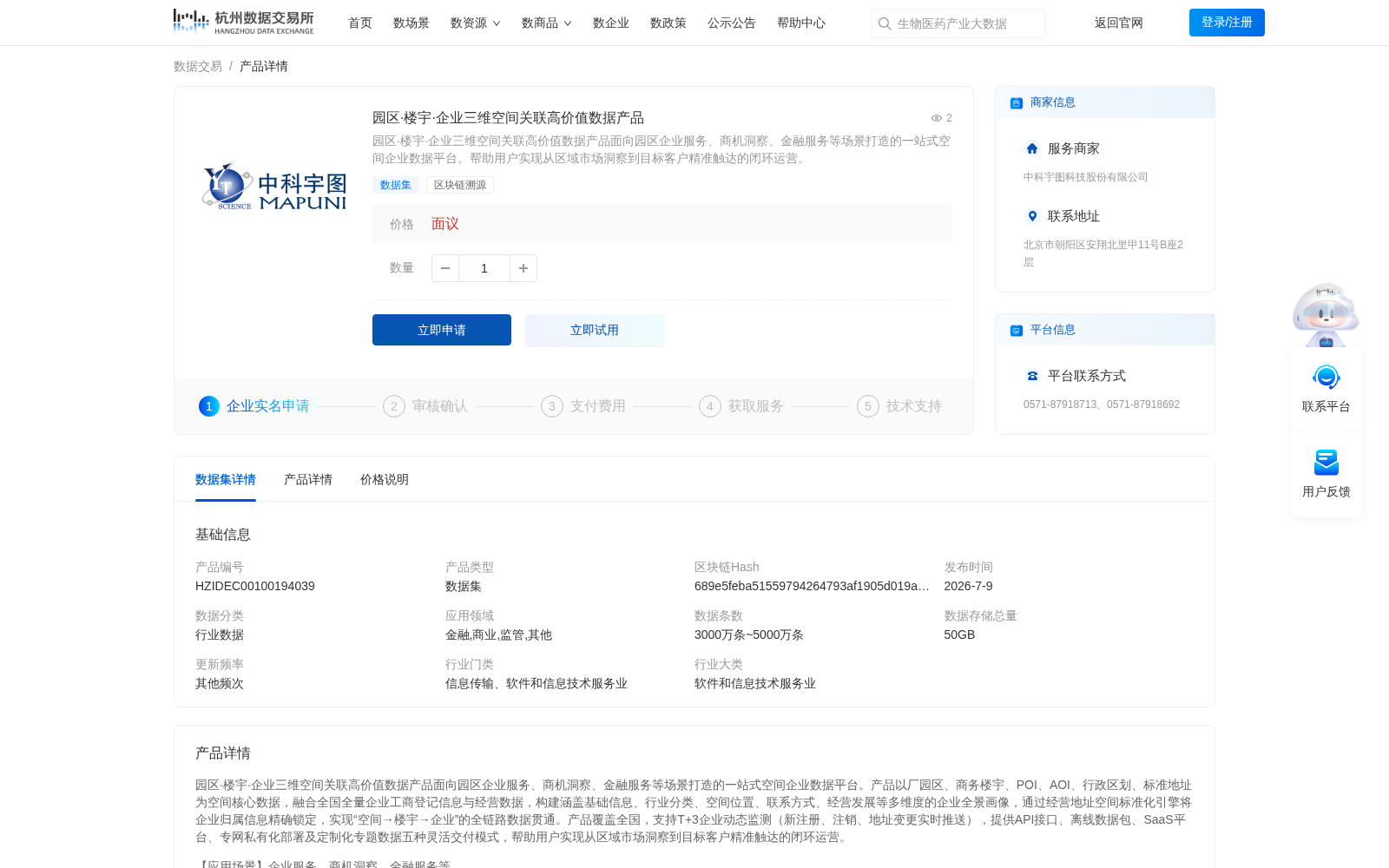Switch to the 产品详情 tab
1389x868 pixels.
coord(308,479)
